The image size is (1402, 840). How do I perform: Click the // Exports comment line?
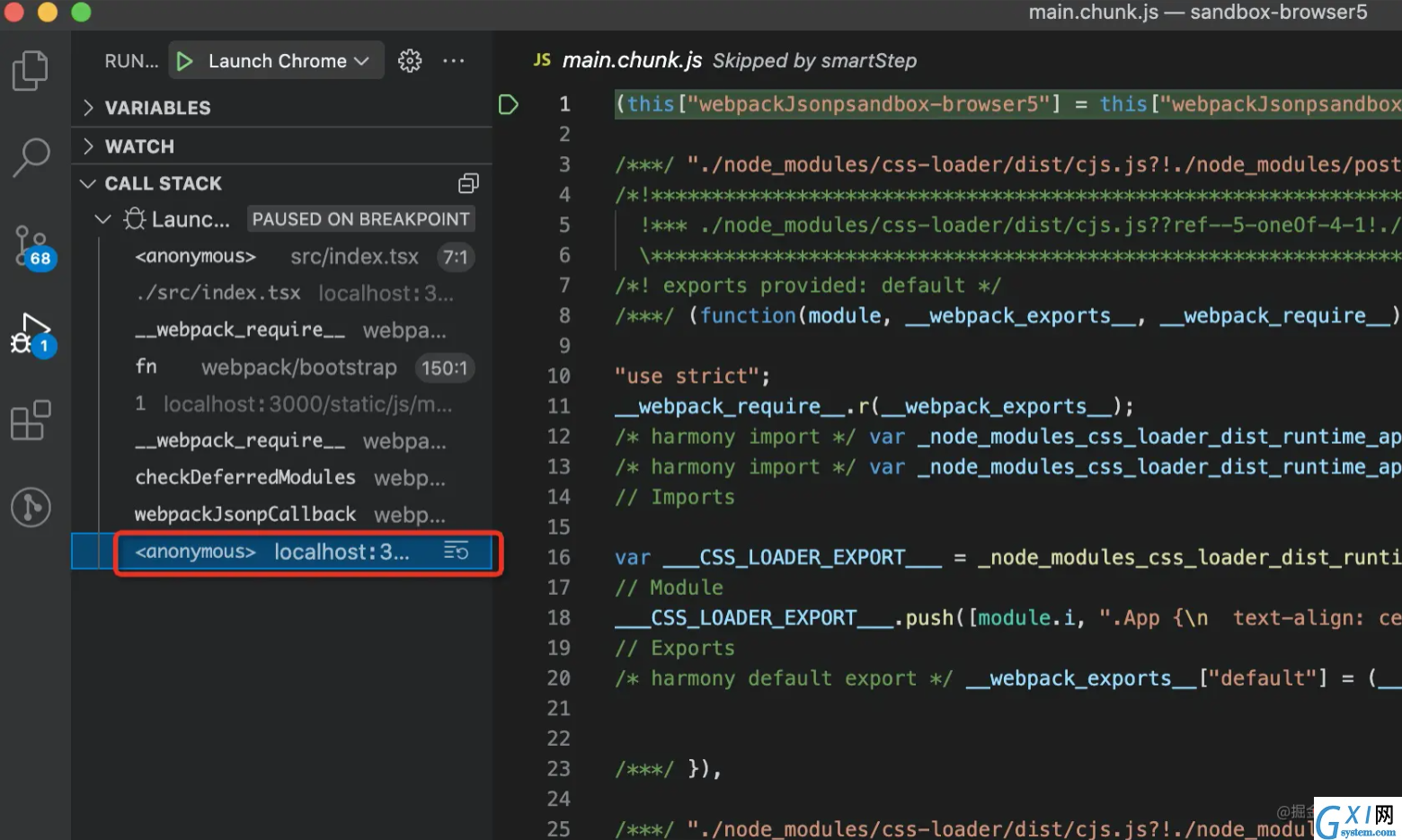coord(674,648)
